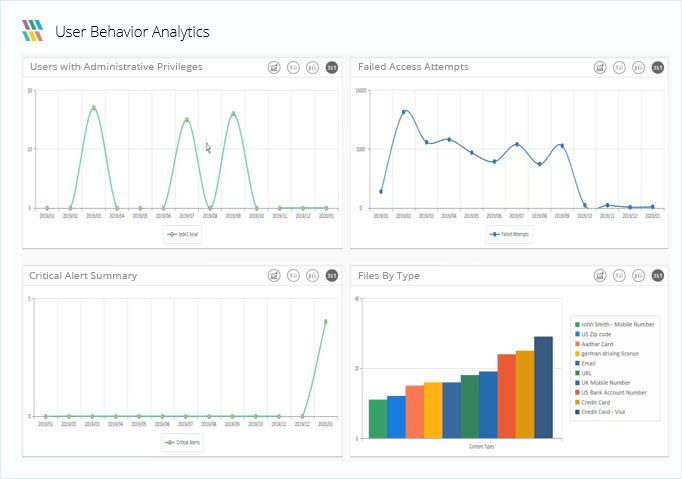Click the tallest dark blue bar in chart
This screenshot has height=479, width=682.
(543, 387)
